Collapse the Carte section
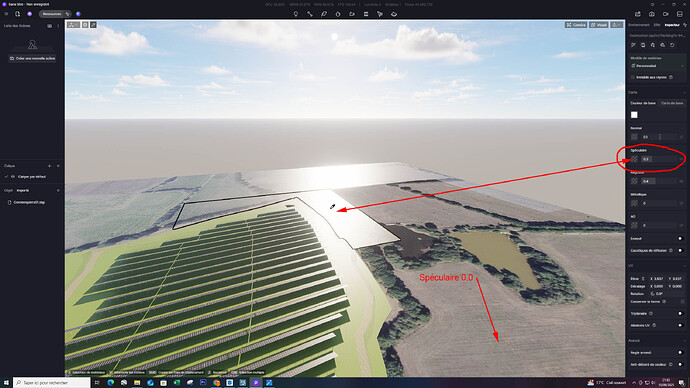The height and width of the screenshot is (388, 690). (684, 92)
